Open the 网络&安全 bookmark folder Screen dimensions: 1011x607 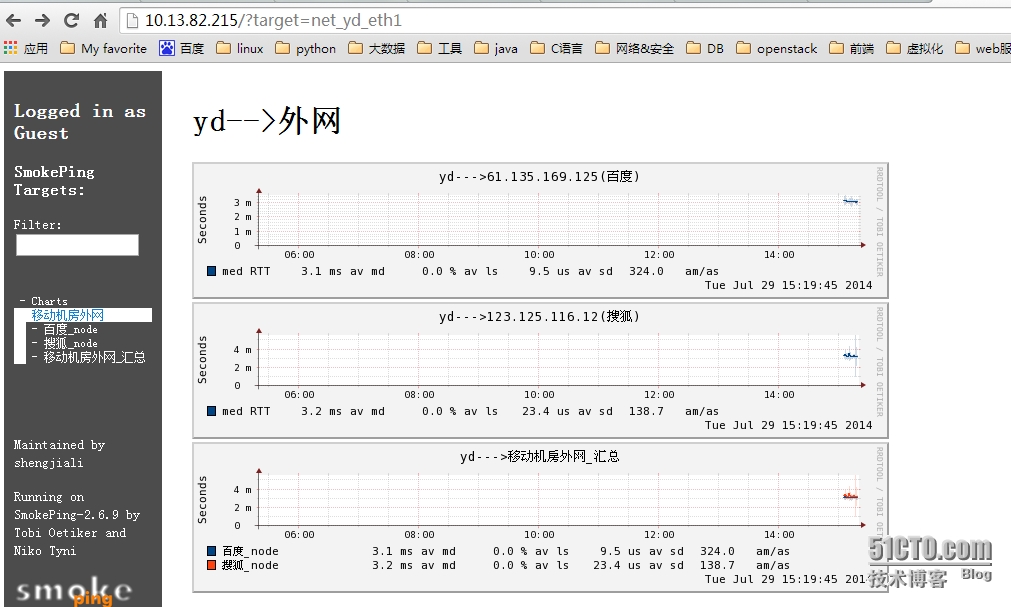pyautogui.click(x=634, y=48)
